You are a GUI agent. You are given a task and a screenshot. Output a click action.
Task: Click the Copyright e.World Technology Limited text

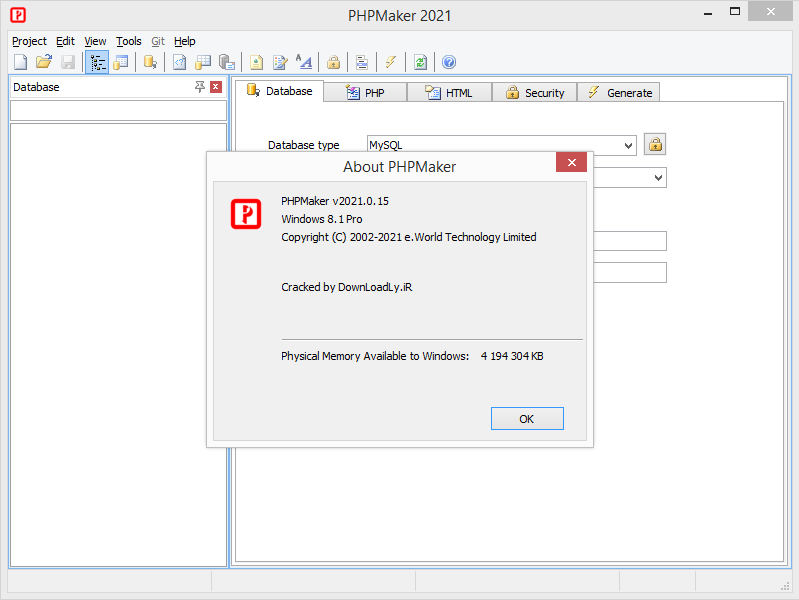tap(409, 237)
